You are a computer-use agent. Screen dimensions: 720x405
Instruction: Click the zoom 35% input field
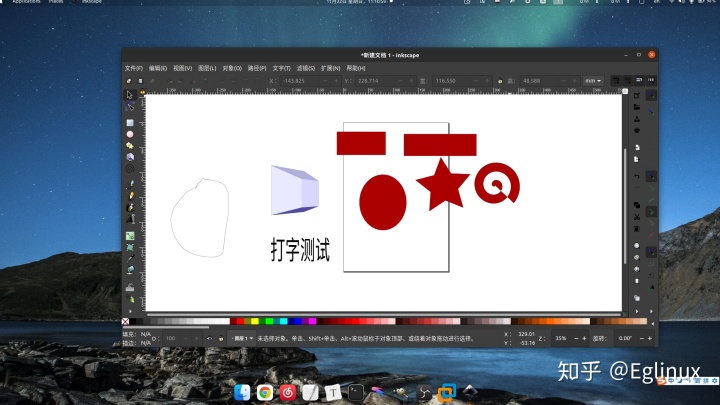(x=561, y=338)
